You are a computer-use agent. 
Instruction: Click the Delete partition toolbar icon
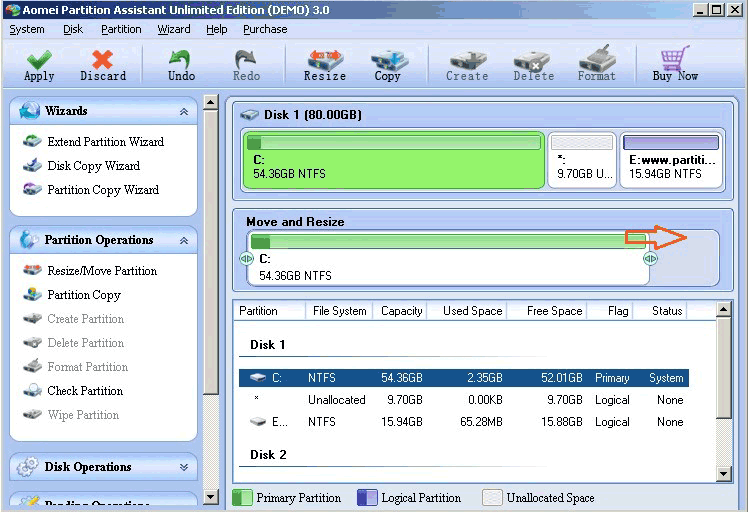(x=532, y=61)
